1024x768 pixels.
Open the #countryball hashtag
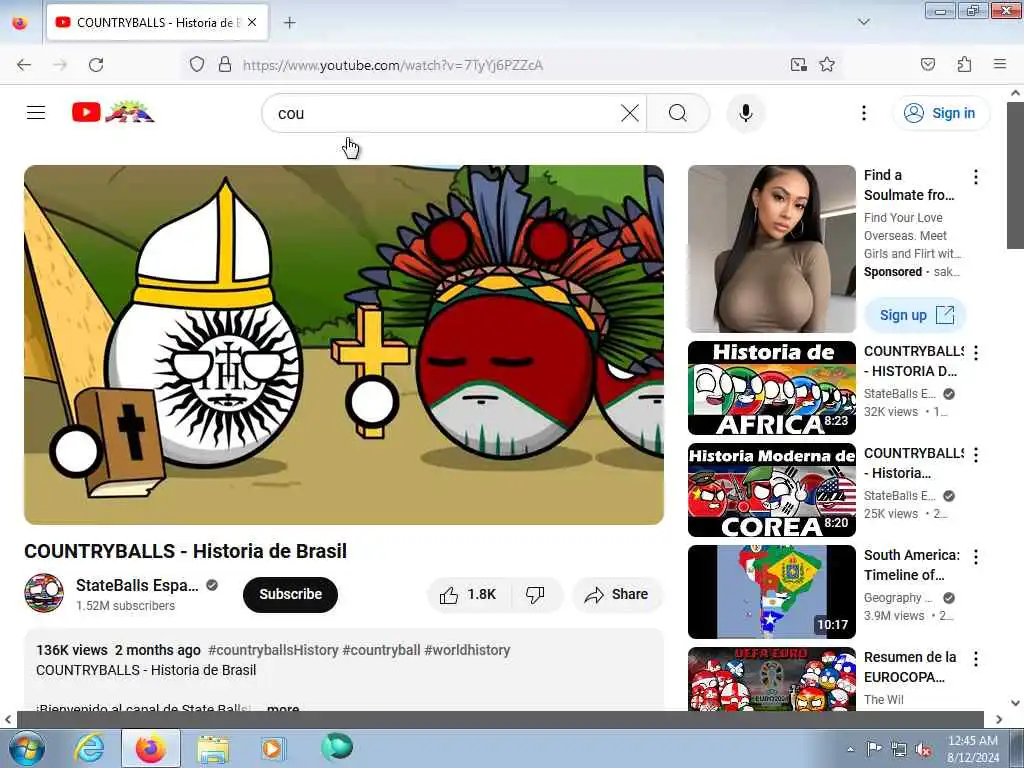pyautogui.click(x=381, y=650)
